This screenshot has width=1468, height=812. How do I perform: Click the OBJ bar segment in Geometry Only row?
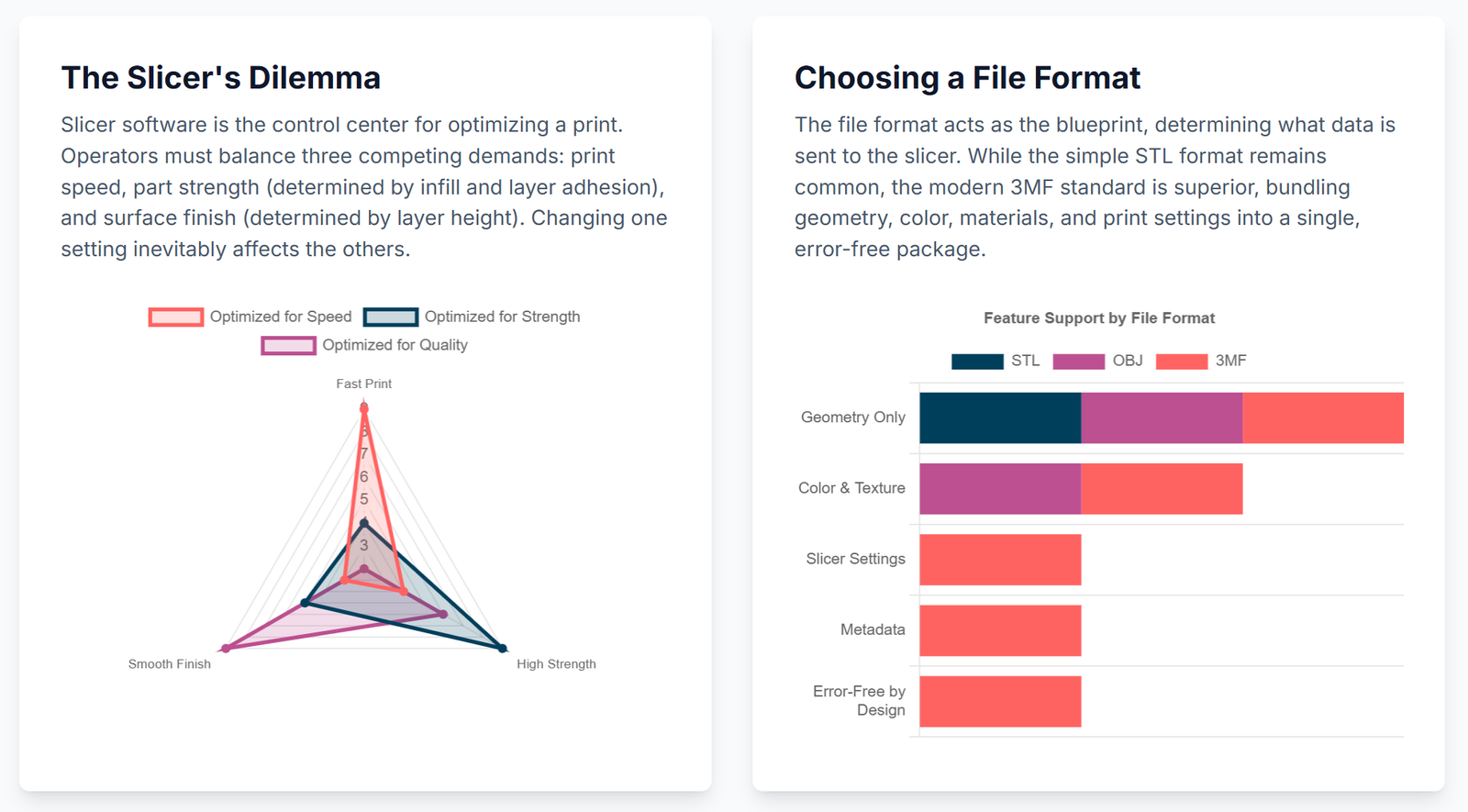tap(1162, 418)
